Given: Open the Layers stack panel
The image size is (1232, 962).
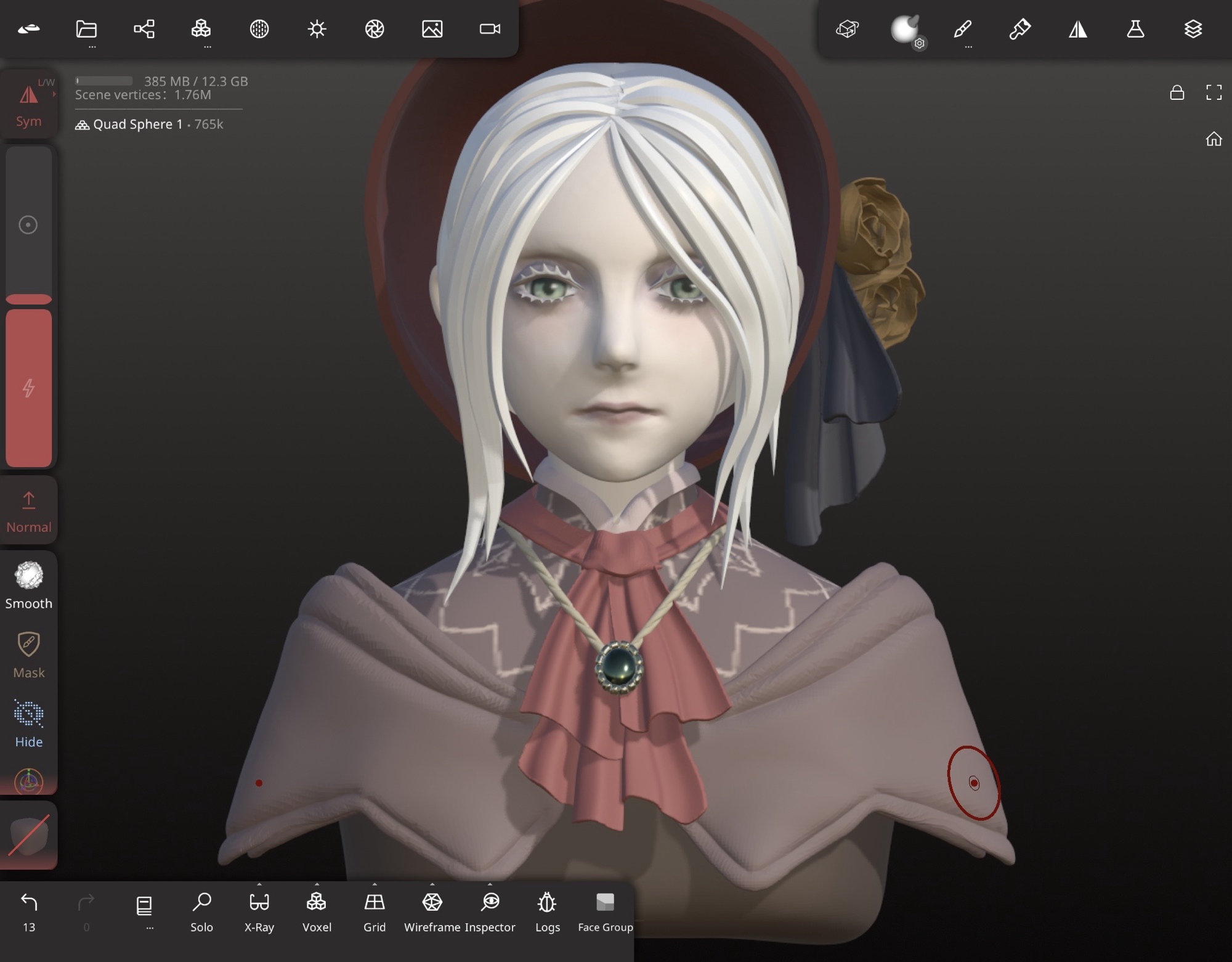Looking at the screenshot, I should click(1193, 29).
